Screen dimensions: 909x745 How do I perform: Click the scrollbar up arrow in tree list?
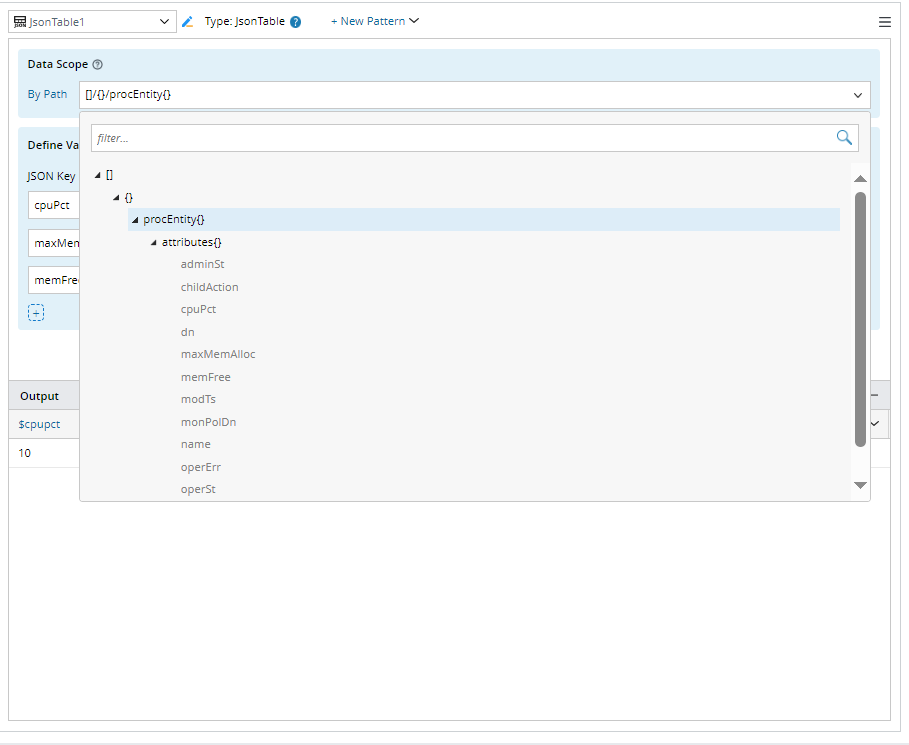tap(860, 178)
